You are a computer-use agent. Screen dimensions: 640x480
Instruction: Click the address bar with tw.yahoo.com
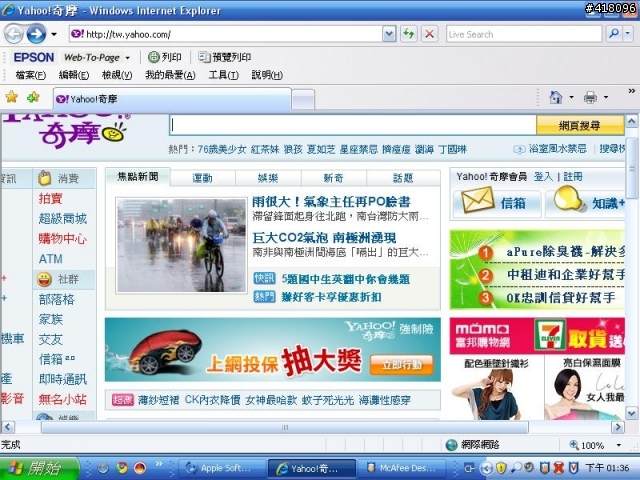[226, 34]
